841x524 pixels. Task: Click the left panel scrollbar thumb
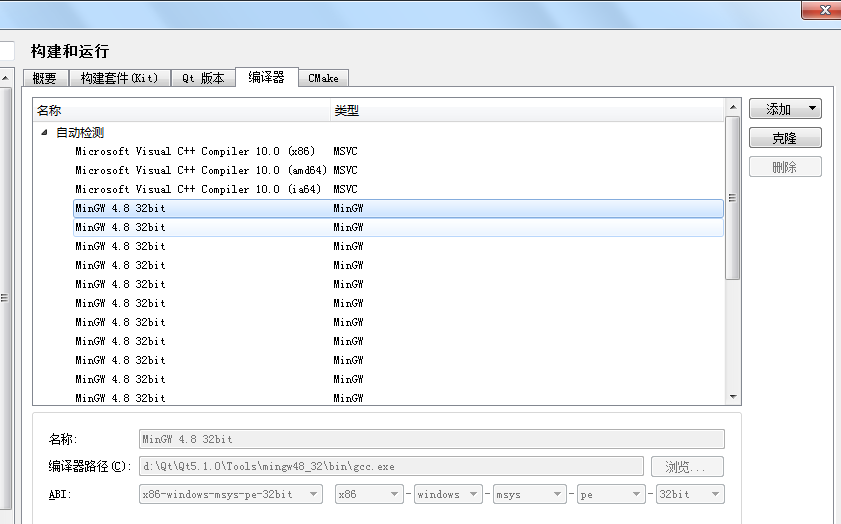pyautogui.click(x=5, y=298)
